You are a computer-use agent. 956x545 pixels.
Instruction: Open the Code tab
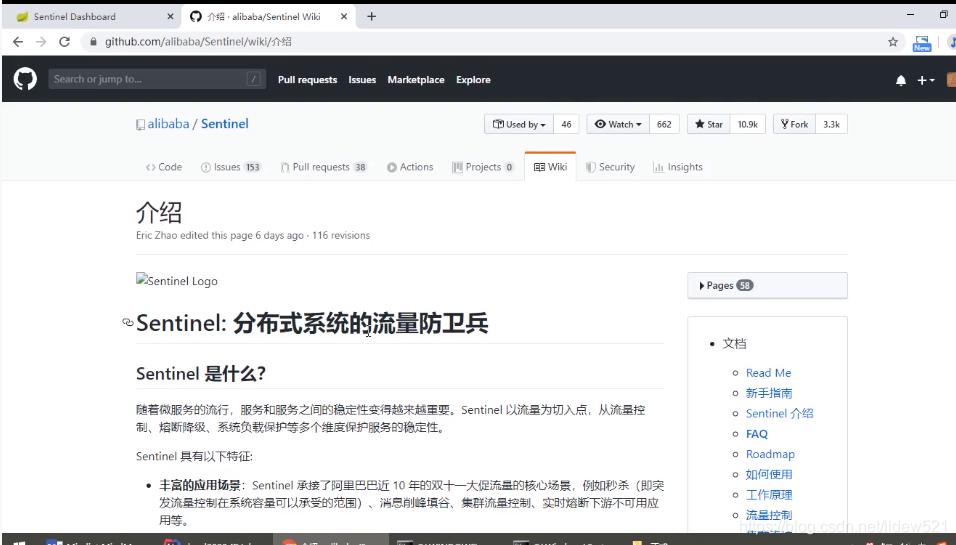click(164, 167)
